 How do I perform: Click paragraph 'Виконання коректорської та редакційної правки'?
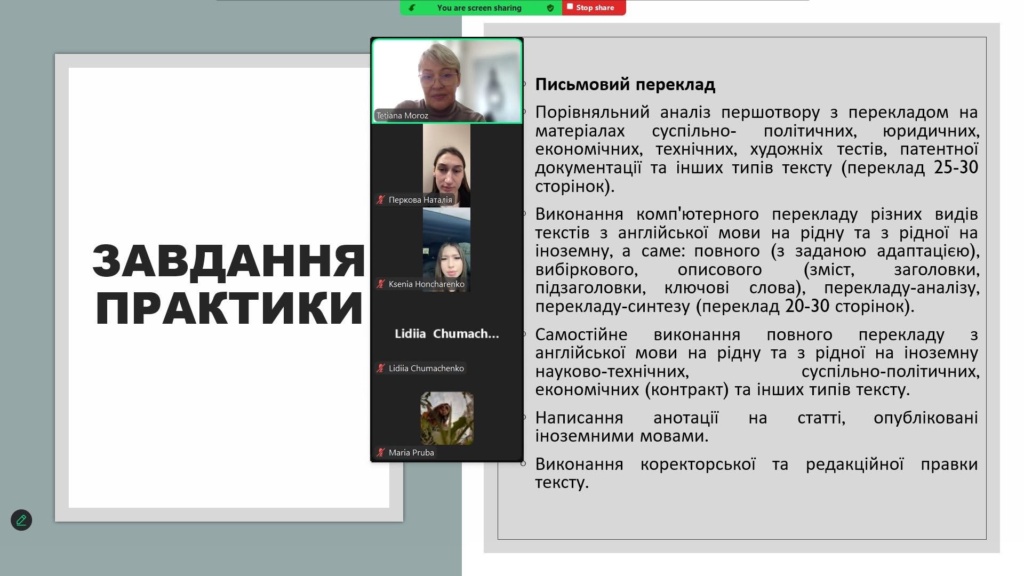click(x=756, y=473)
